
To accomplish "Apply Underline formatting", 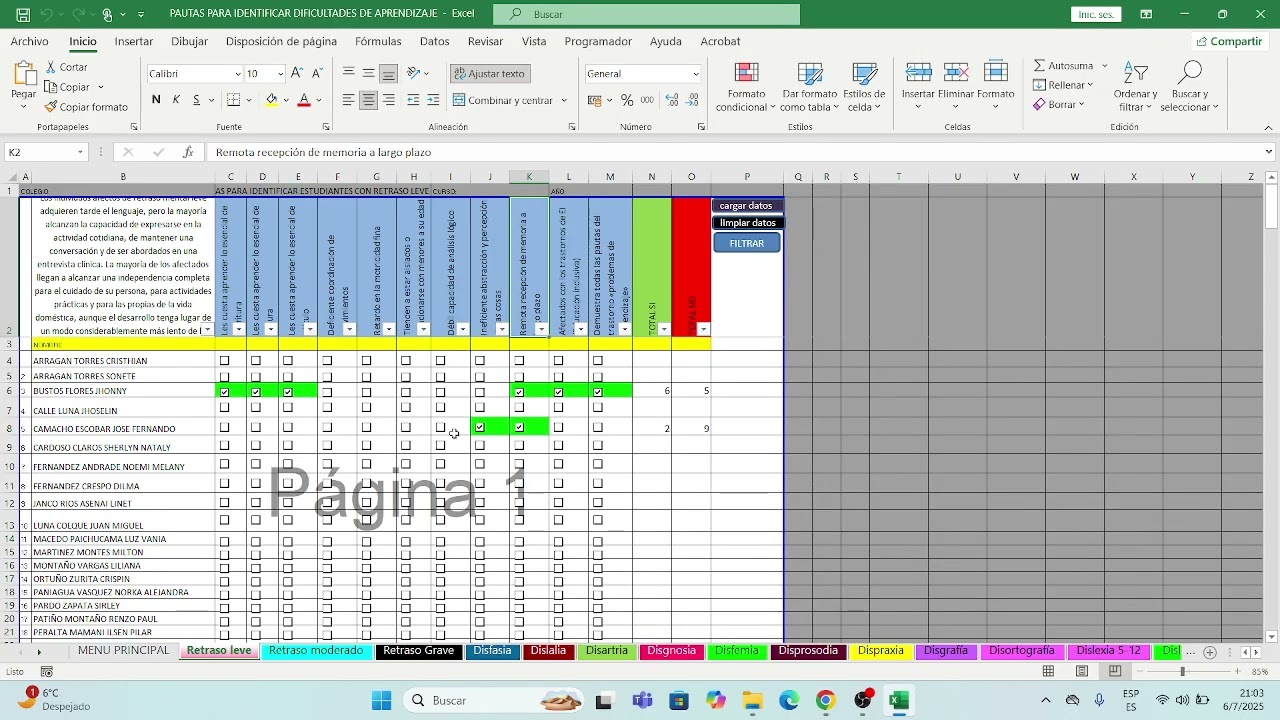I will [197, 100].
